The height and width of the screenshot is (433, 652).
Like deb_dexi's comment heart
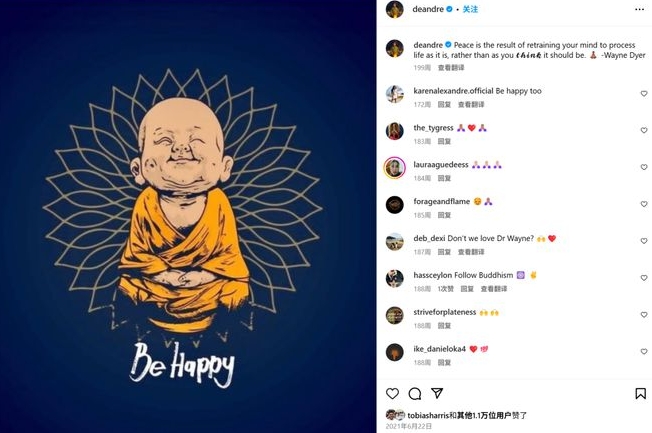point(644,241)
